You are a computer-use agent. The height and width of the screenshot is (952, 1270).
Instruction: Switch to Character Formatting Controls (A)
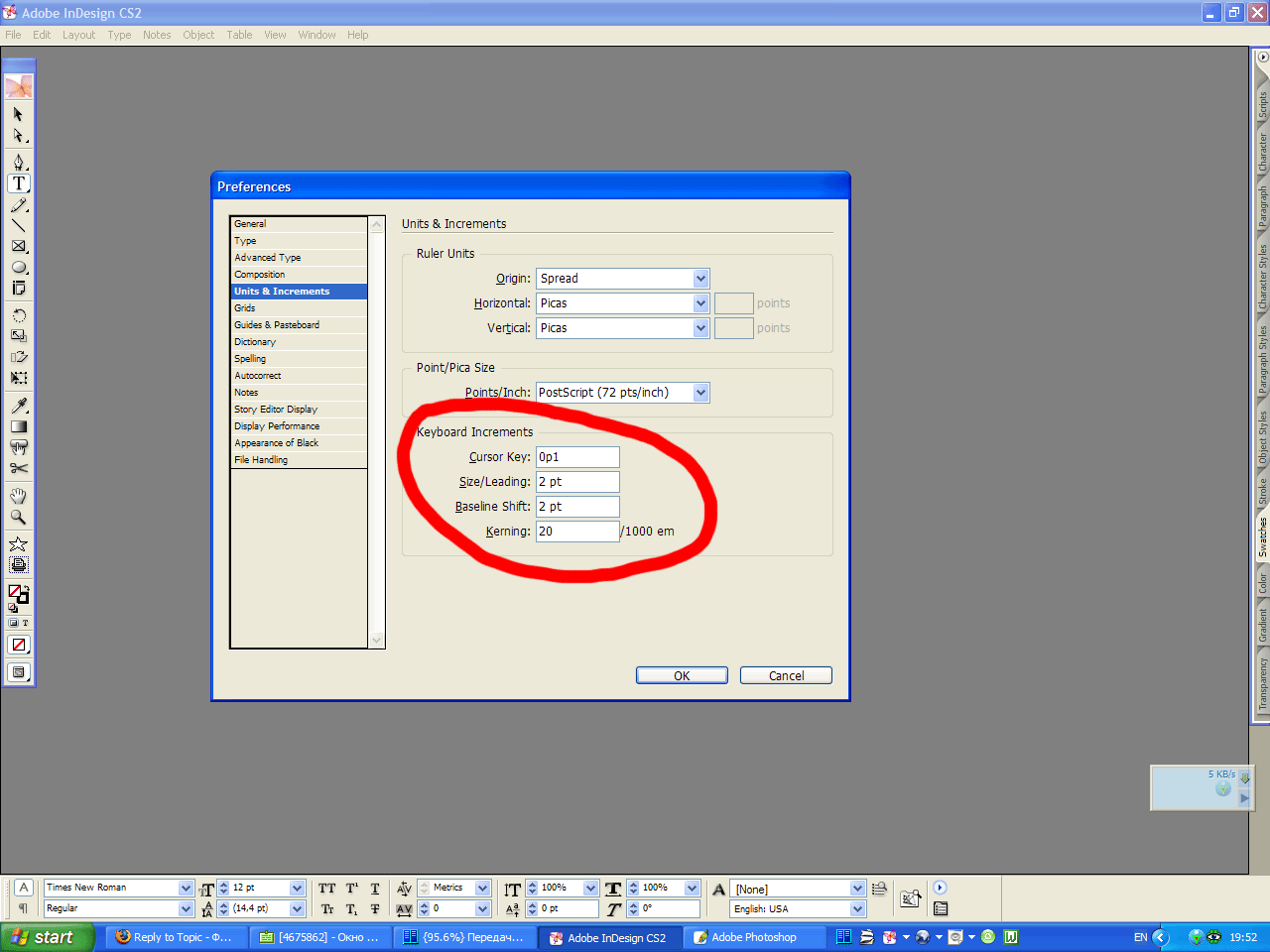pyautogui.click(x=24, y=889)
